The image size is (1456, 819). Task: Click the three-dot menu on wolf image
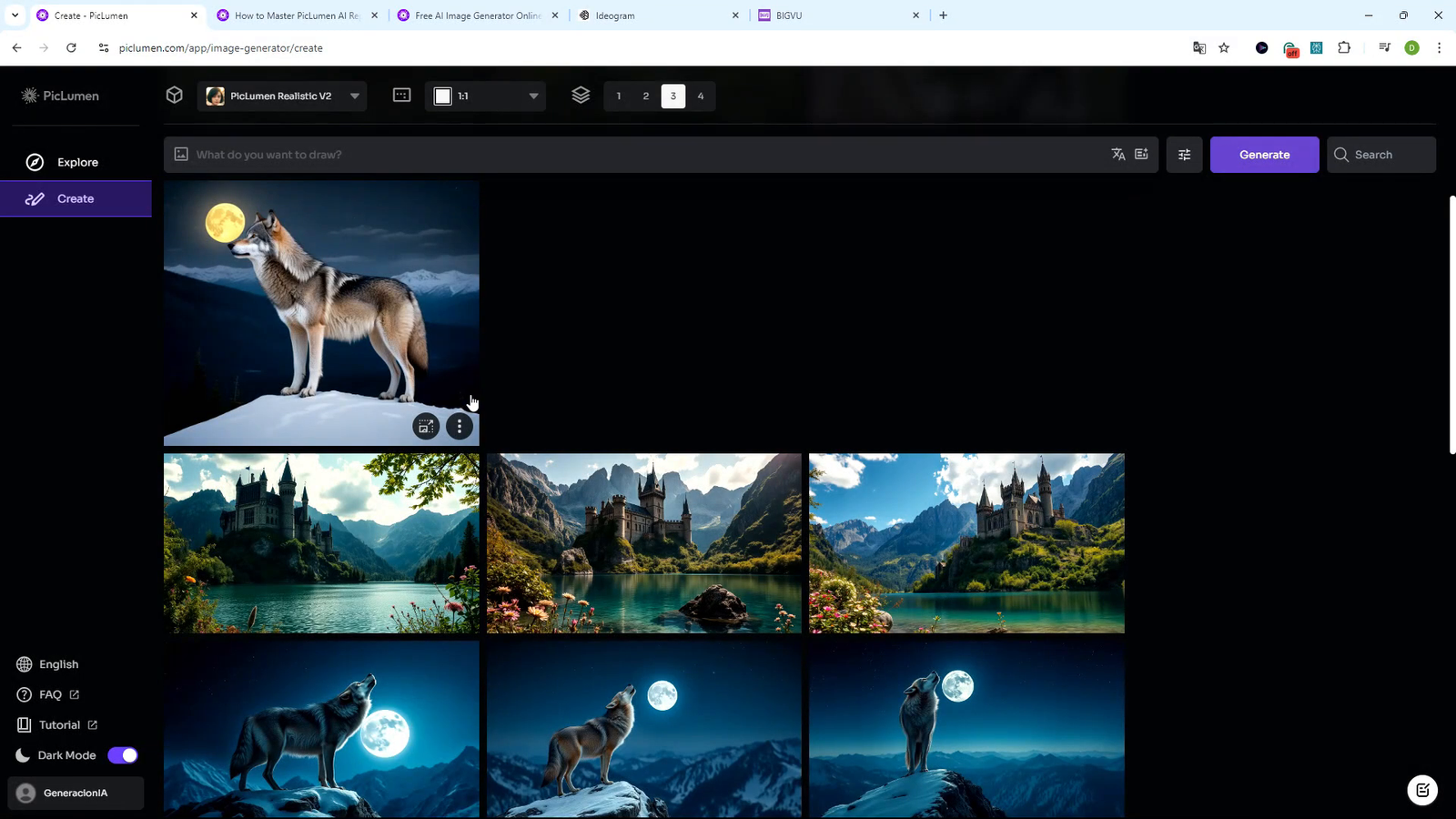[x=460, y=427]
